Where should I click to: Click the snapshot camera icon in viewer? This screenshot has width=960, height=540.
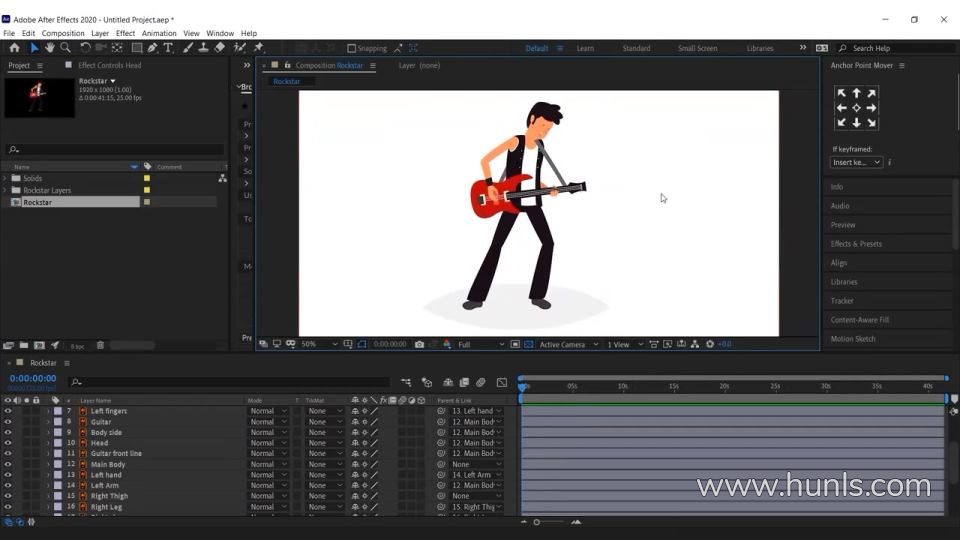(420, 344)
